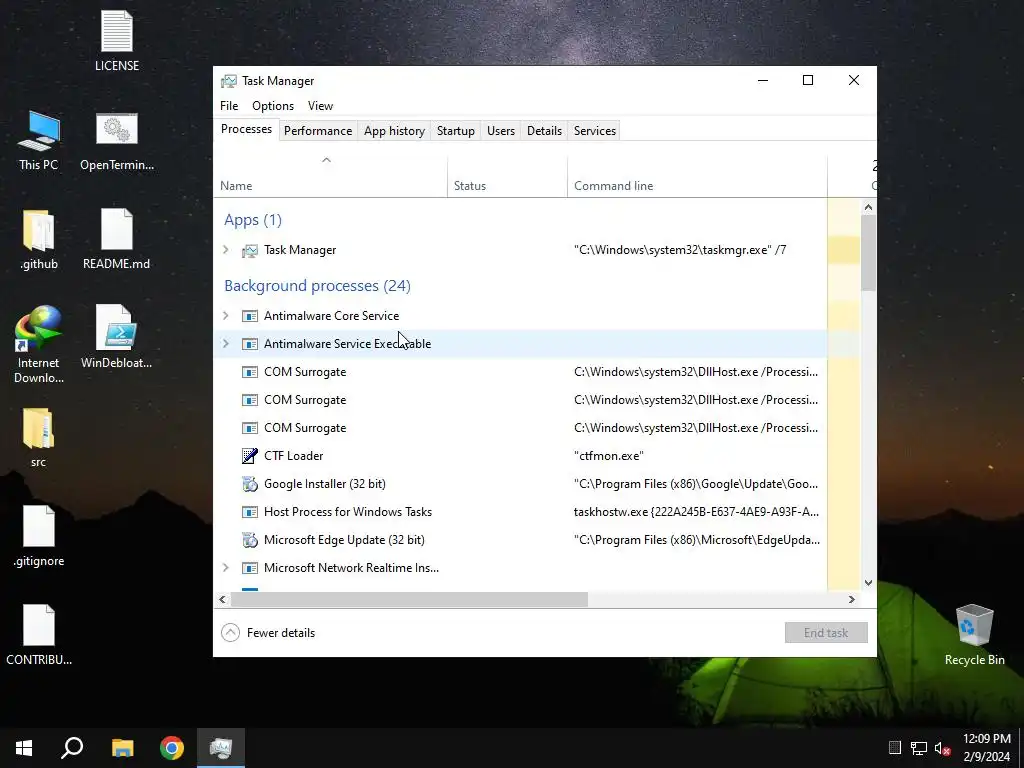Select the OpenTerminal desktop icon
Screen dimensions: 1024x768
point(117,140)
